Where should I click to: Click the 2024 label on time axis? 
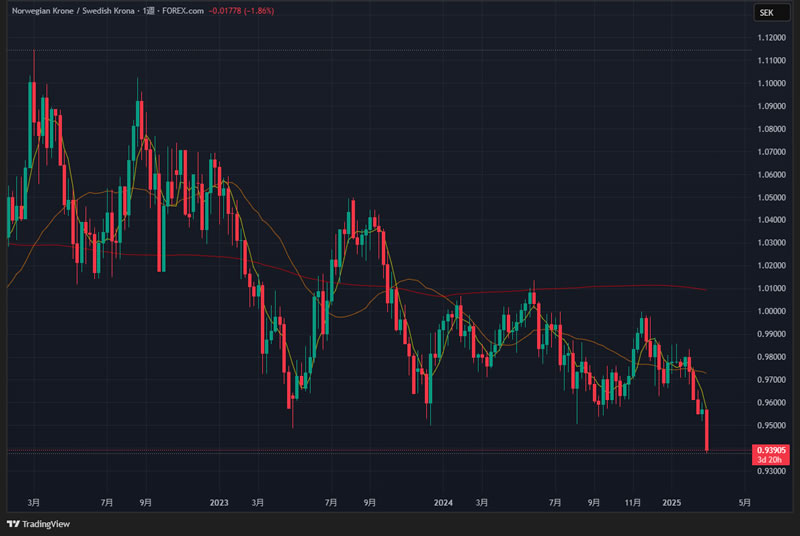(444, 502)
